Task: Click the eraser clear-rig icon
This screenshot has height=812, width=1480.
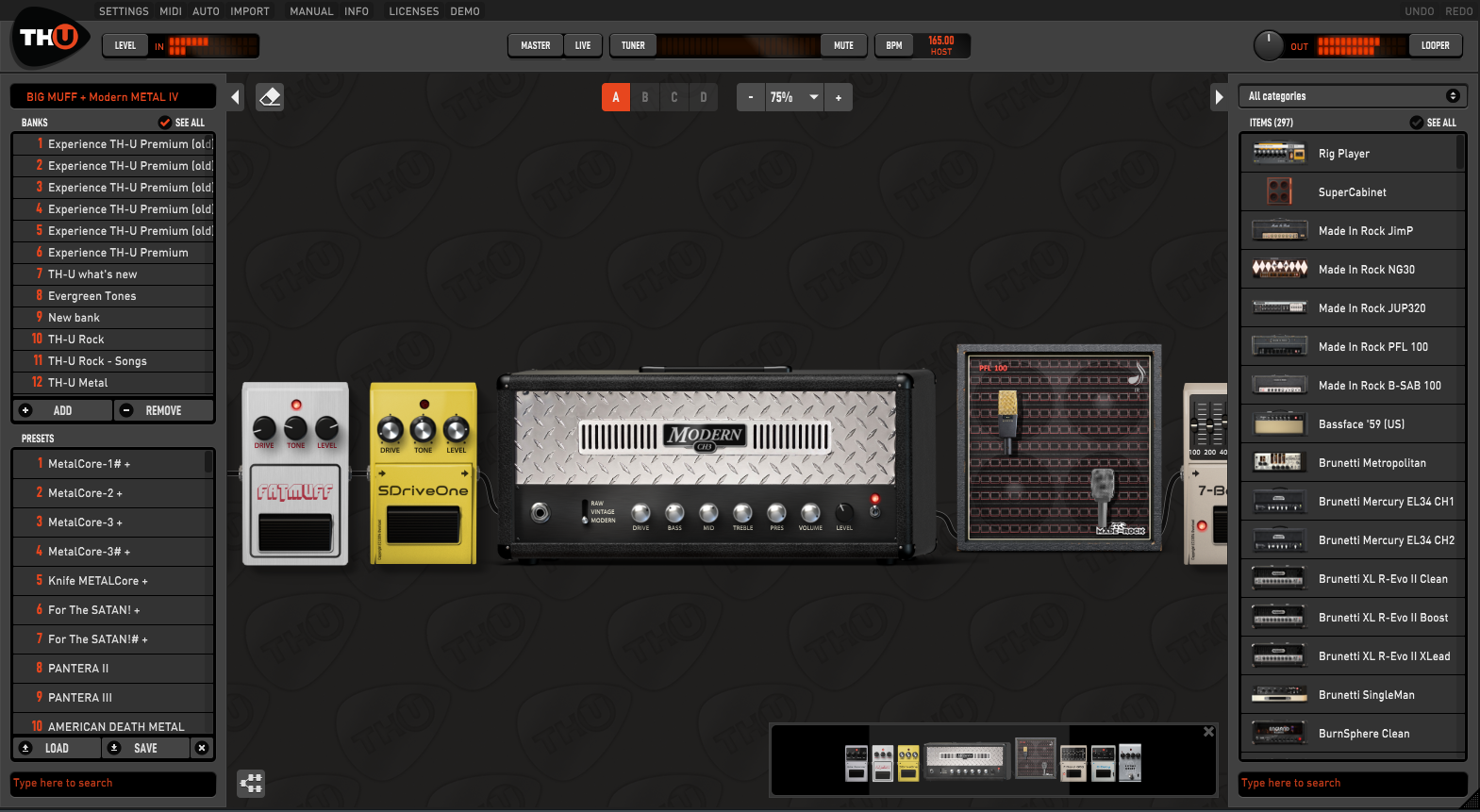Action: pos(270,97)
